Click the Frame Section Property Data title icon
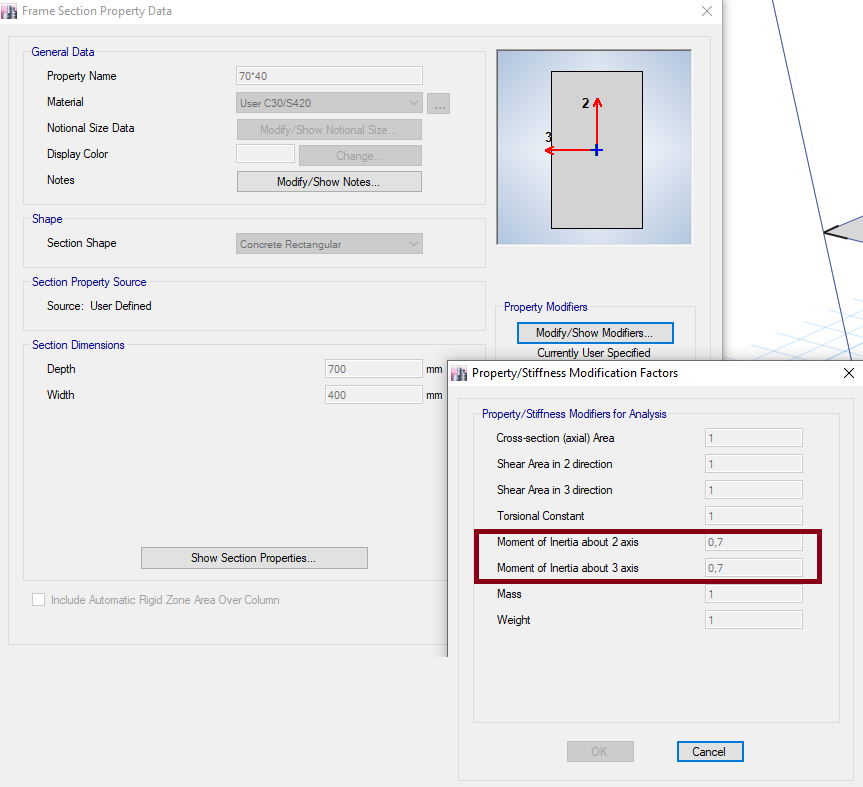The width and height of the screenshot is (863, 787). [x=9, y=11]
